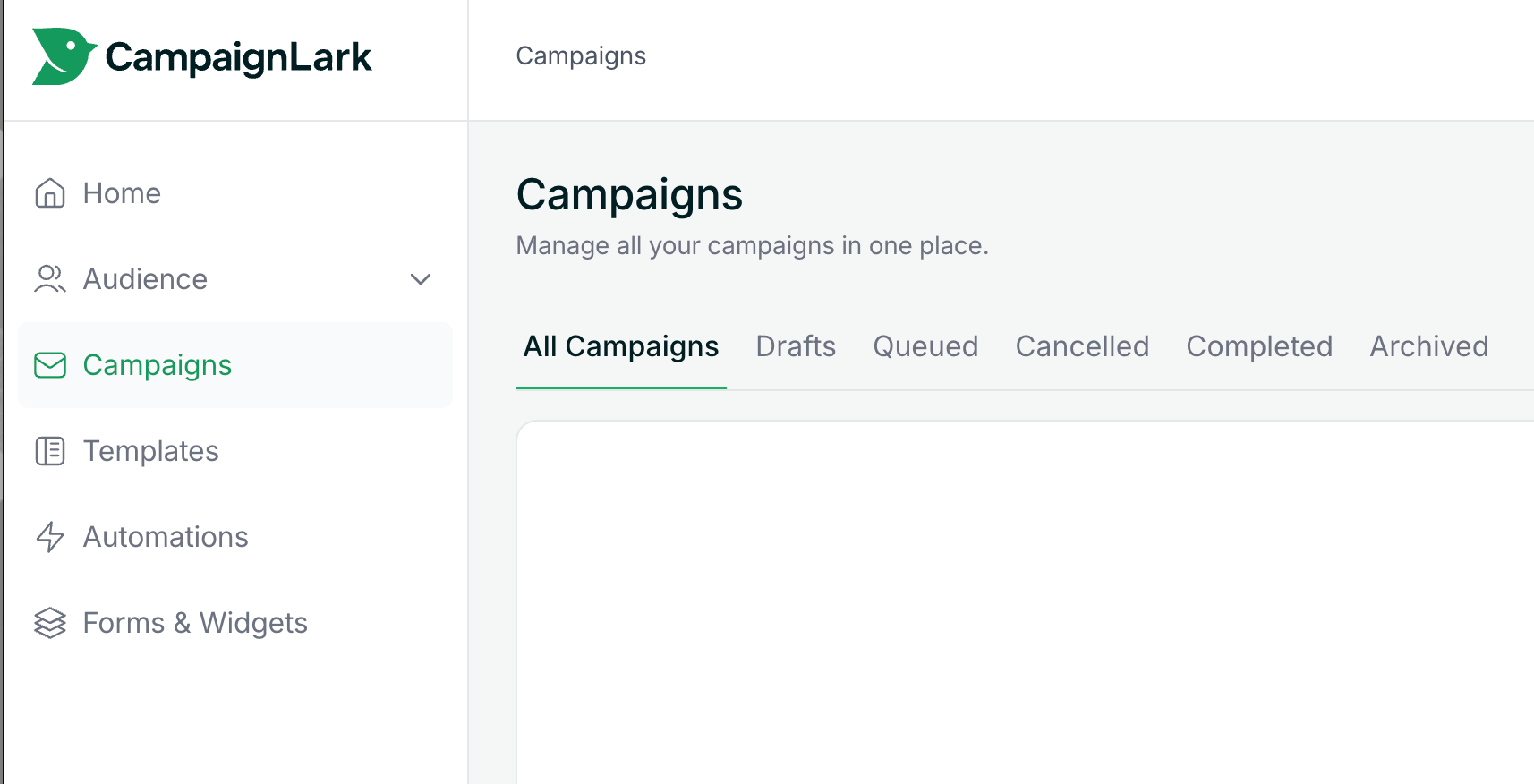Switch to the All Campaigns tab
The width and height of the screenshot is (1534, 784).
coord(620,347)
